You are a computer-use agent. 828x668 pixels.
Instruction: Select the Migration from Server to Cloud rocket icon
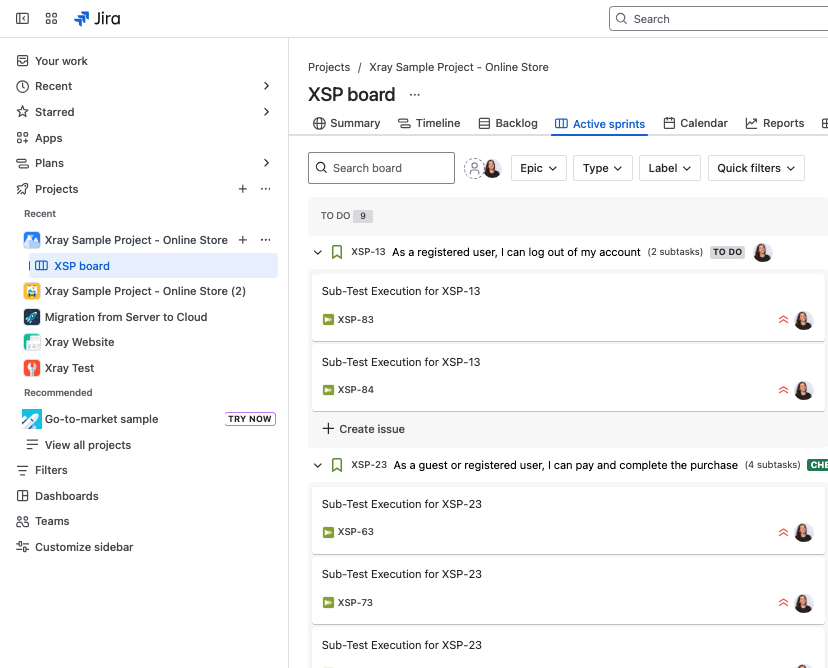32,317
